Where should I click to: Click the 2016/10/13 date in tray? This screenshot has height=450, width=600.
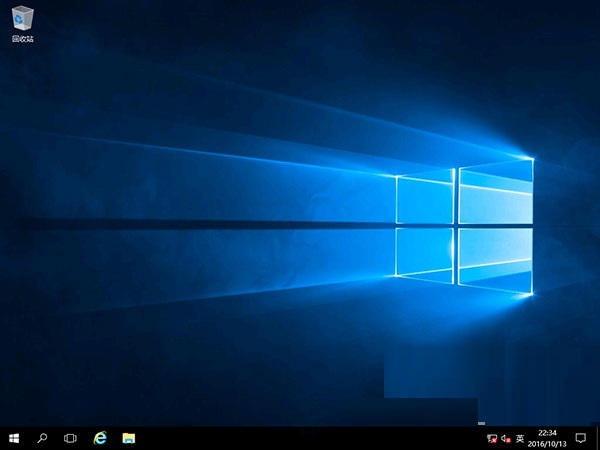coord(548,443)
